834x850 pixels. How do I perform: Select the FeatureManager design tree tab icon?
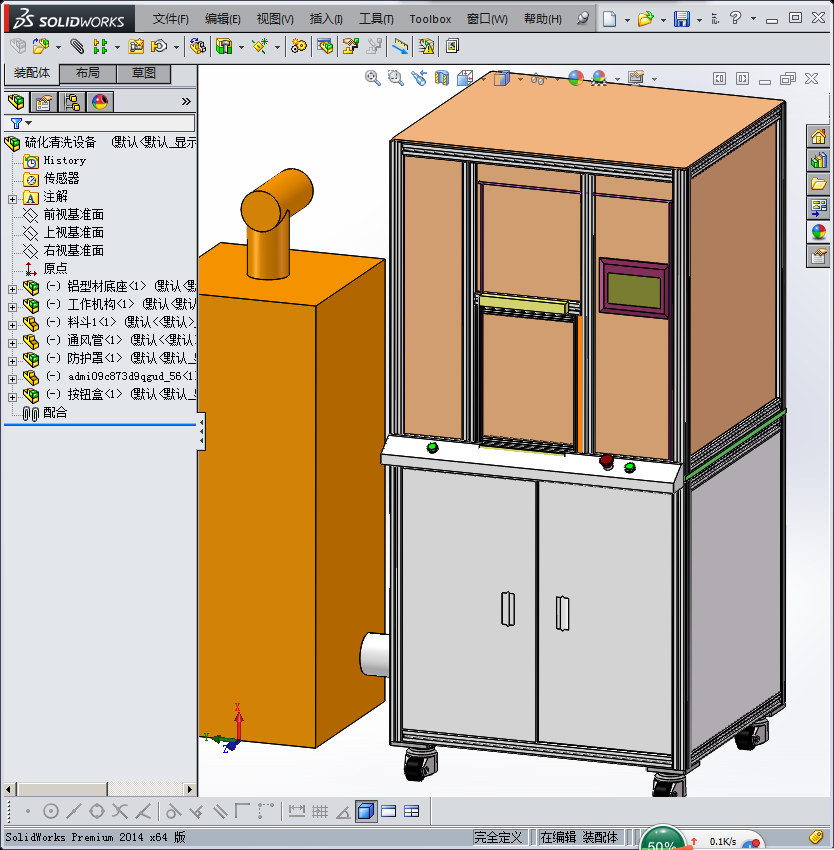point(16,102)
